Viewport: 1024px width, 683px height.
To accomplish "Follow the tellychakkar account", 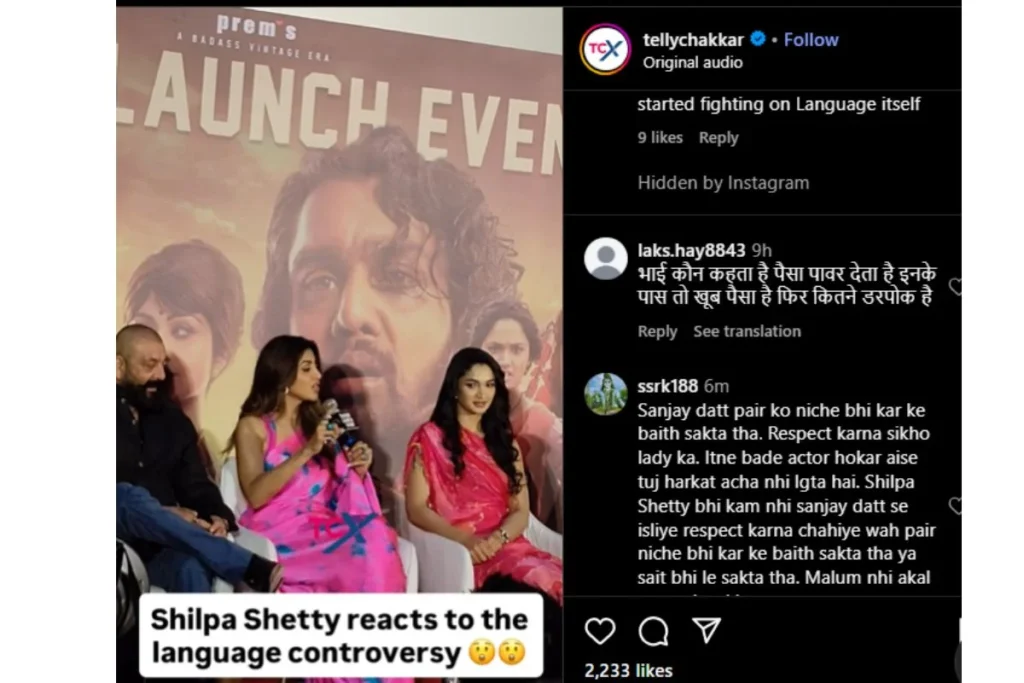I will click(811, 40).
